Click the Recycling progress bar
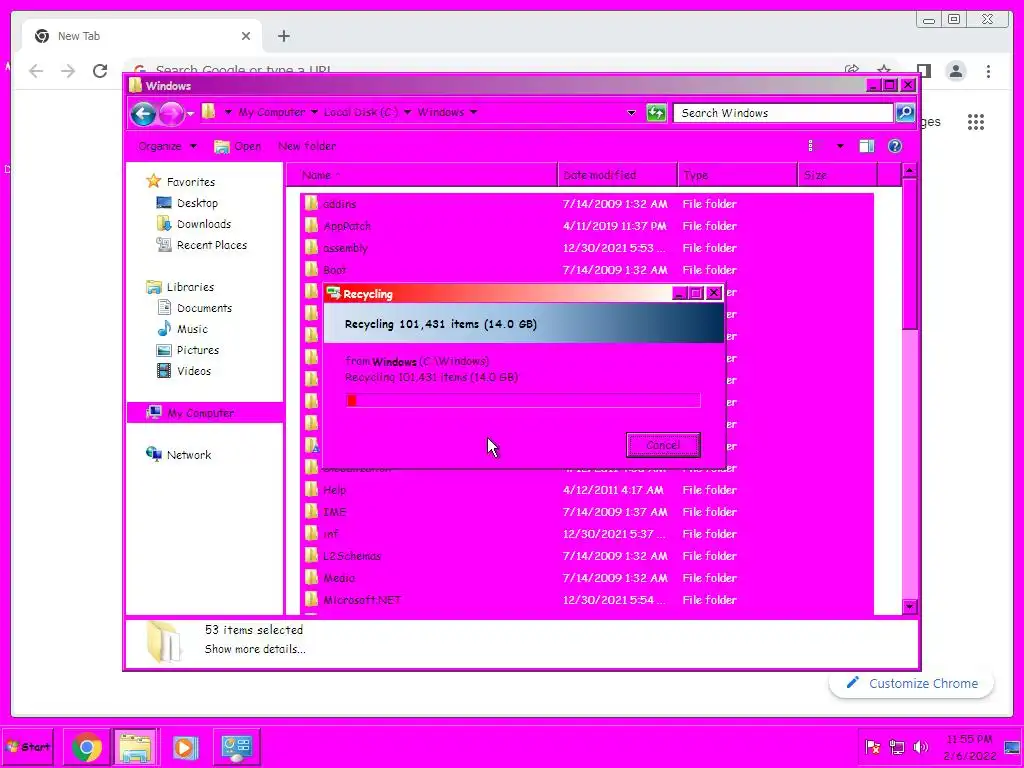 (x=523, y=400)
